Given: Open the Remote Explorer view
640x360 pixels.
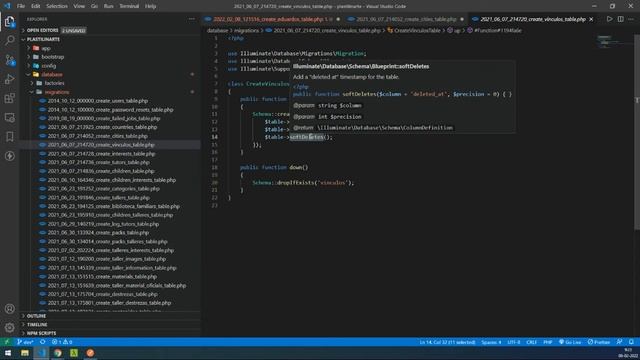Looking at the screenshot, I should click(x=9, y=118).
